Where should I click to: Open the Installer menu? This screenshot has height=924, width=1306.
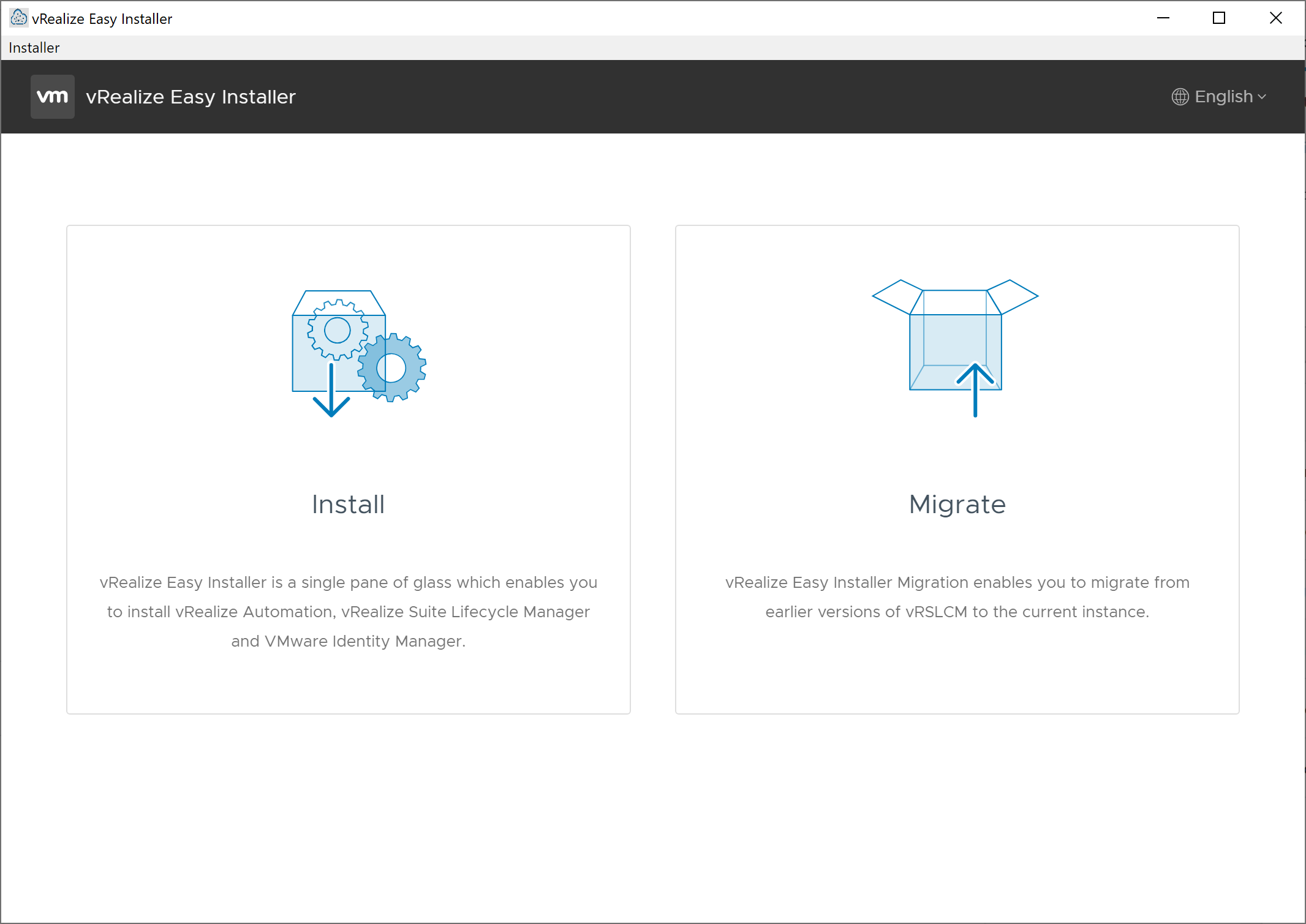[x=34, y=48]
